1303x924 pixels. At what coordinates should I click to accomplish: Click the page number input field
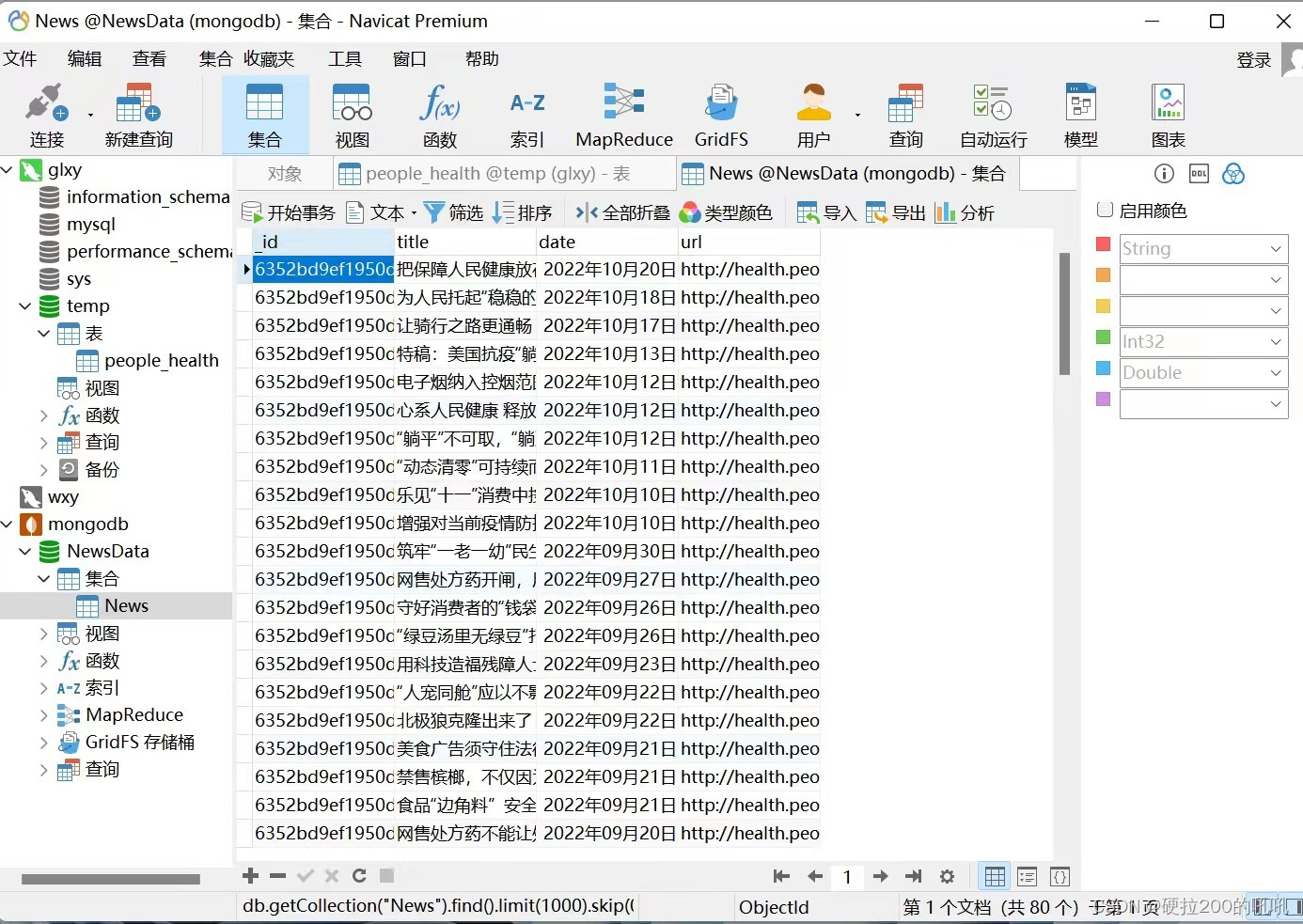[x=847, y=877]
